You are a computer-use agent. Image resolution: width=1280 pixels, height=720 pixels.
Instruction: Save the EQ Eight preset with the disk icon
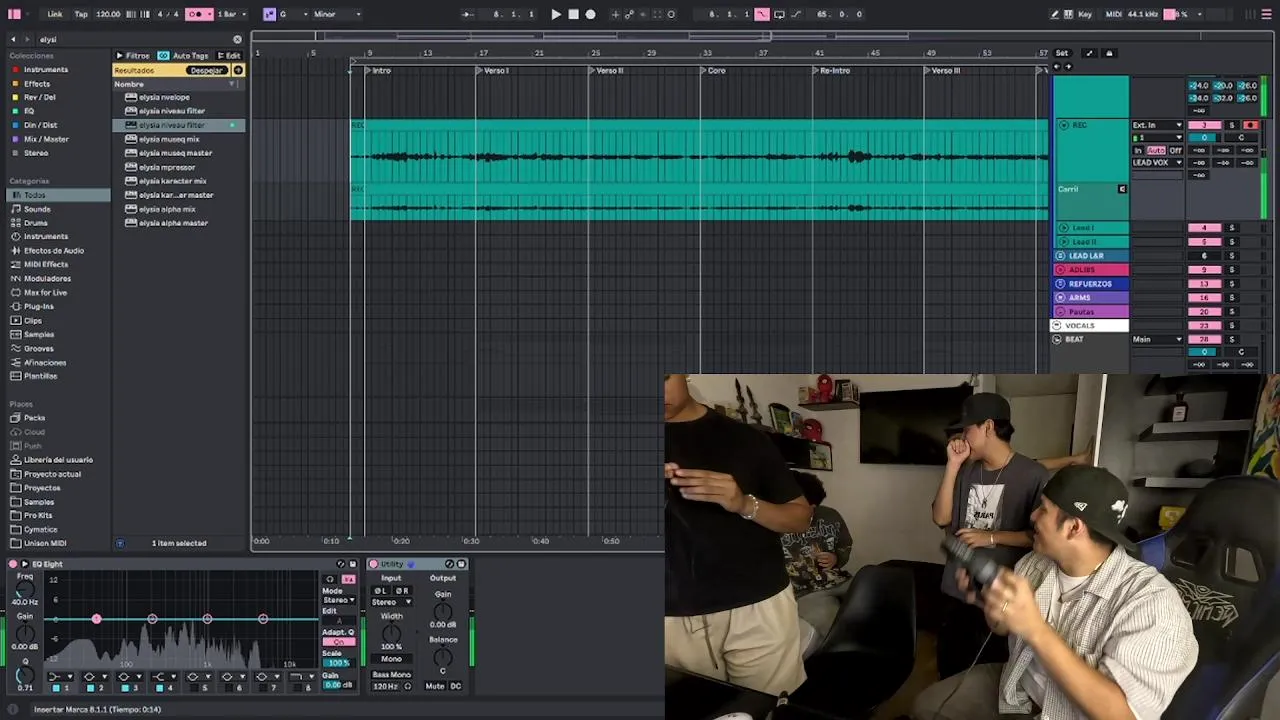point(352,564)
